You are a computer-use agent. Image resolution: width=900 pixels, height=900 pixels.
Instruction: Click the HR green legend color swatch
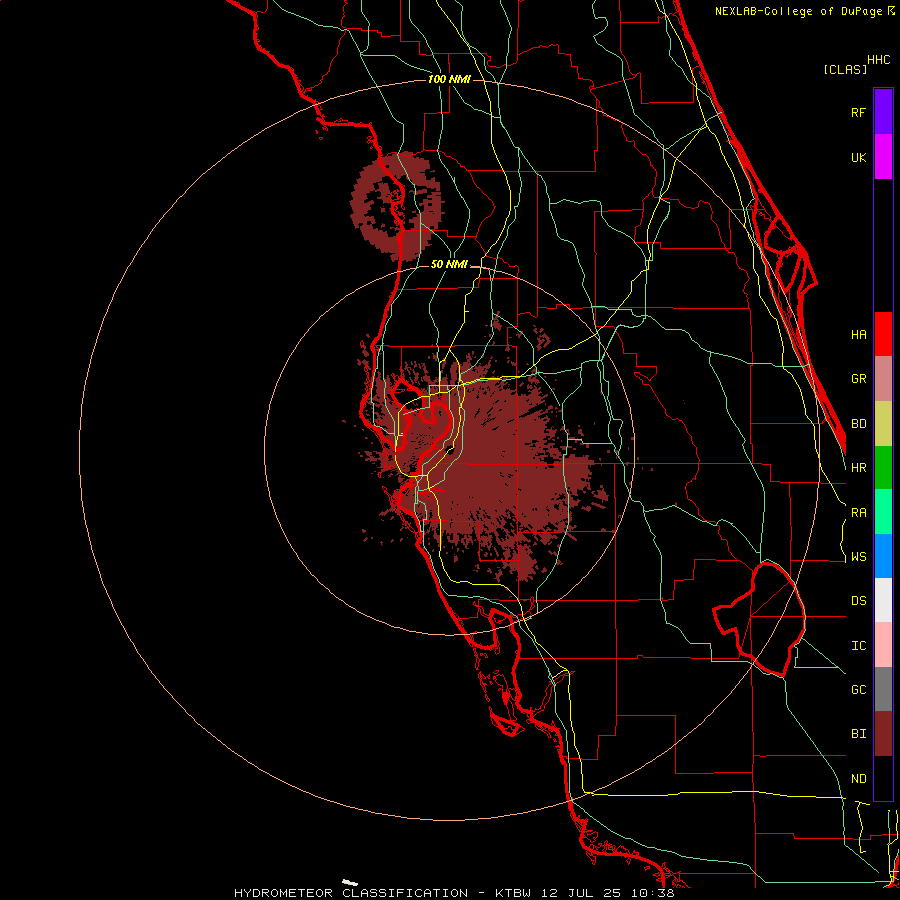point(883,468)
